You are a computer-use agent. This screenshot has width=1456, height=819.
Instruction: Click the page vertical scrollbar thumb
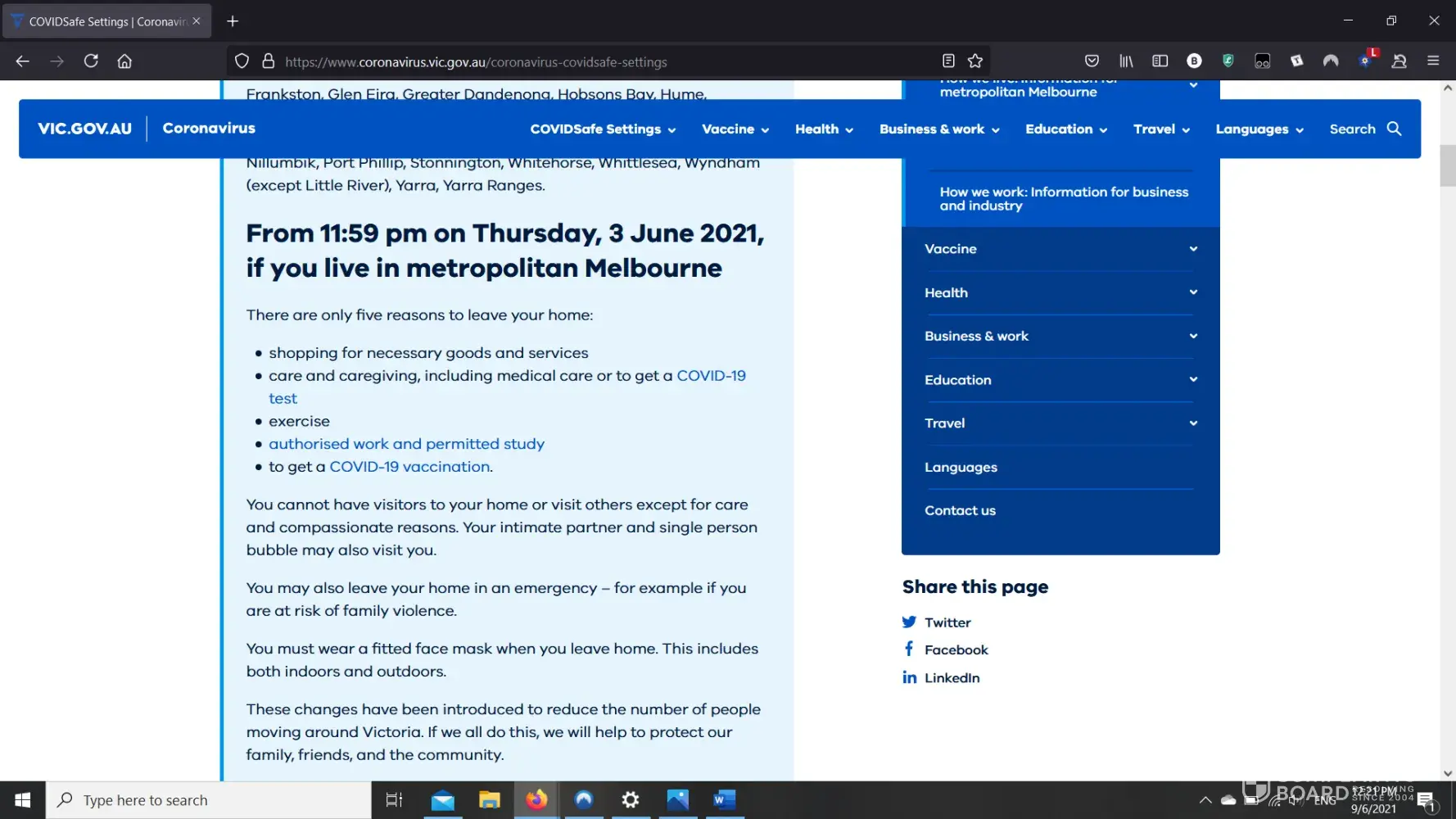tap(1447, 165)
